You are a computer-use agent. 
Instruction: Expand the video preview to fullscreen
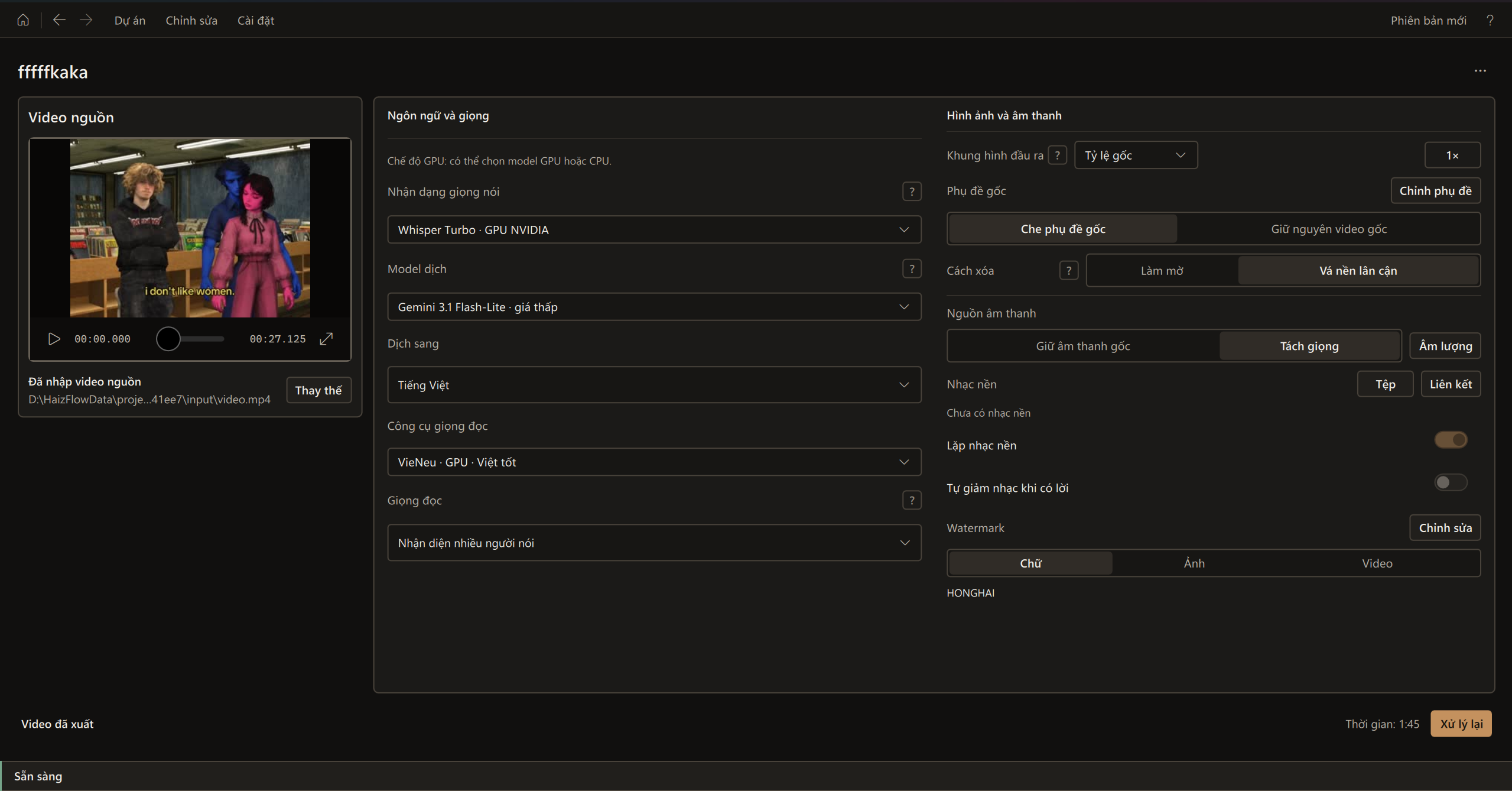pyautogui.click(x=326, y=339)
